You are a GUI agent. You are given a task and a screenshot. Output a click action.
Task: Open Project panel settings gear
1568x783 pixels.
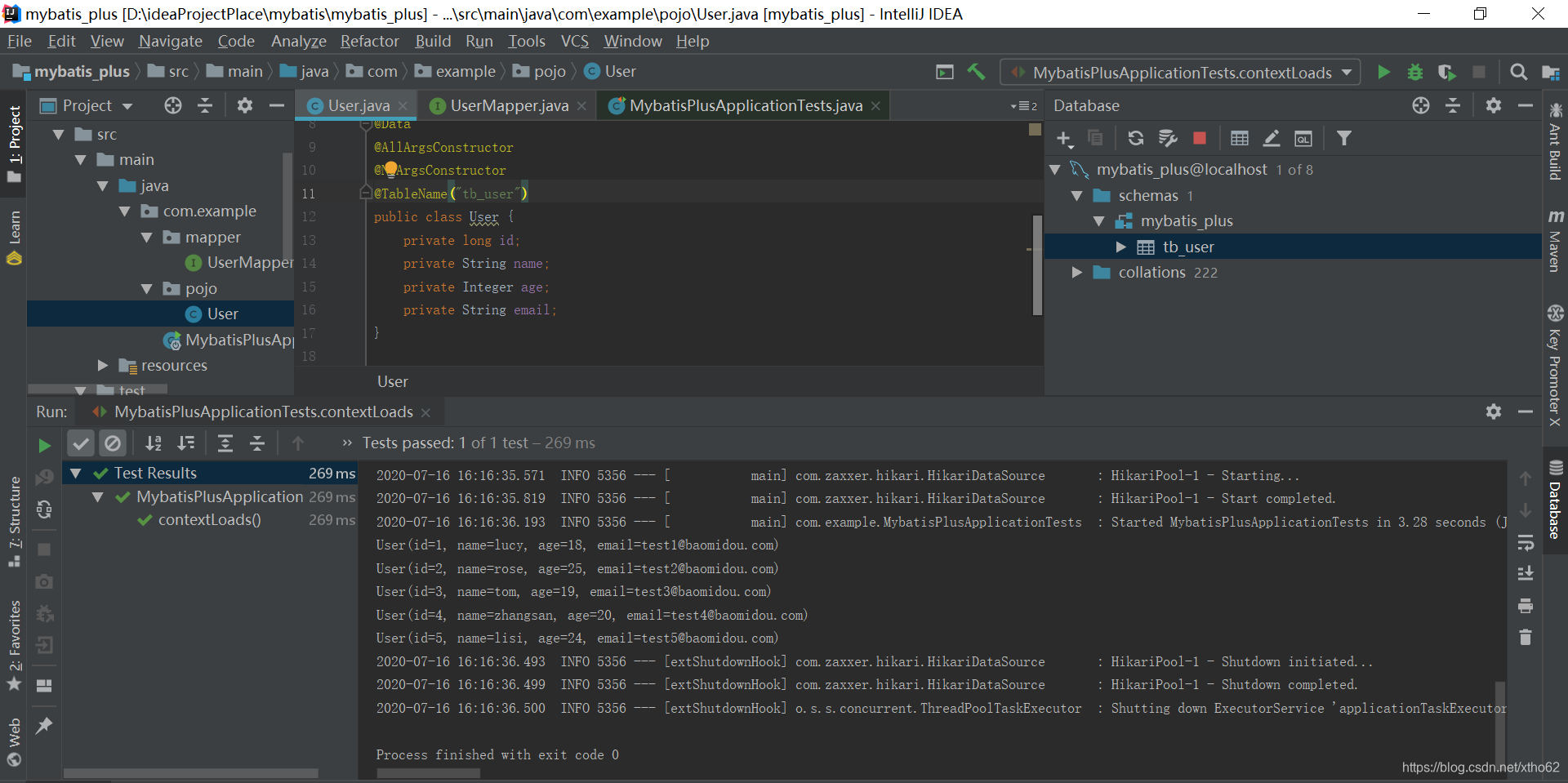coord(244,105)
